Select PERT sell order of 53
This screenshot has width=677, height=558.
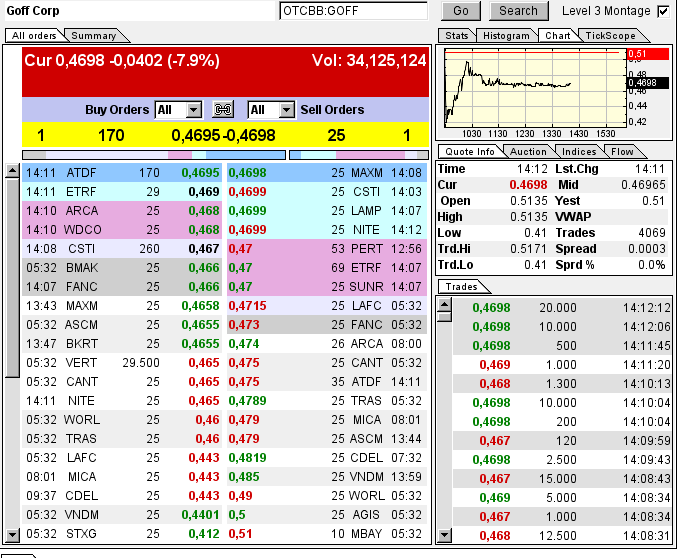coord(327,249)
